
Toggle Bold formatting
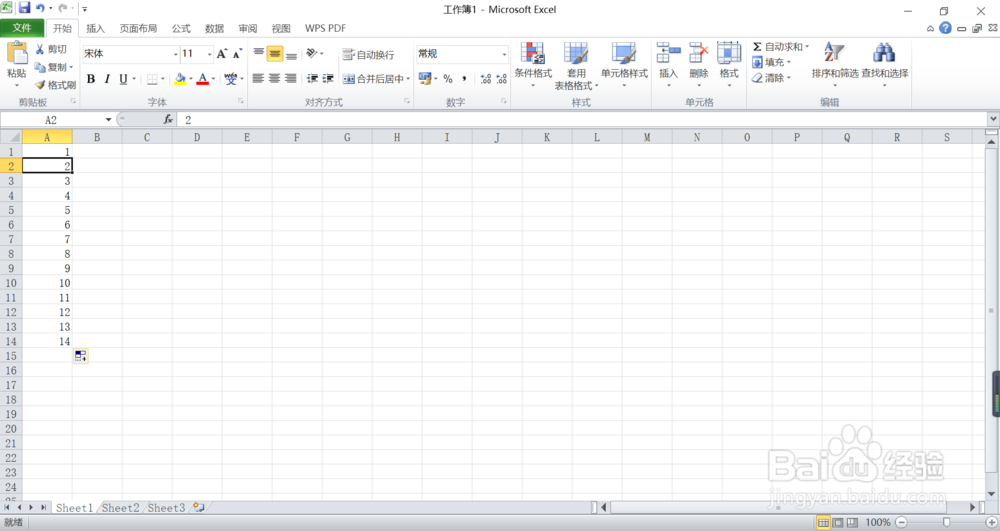point(91,79)
